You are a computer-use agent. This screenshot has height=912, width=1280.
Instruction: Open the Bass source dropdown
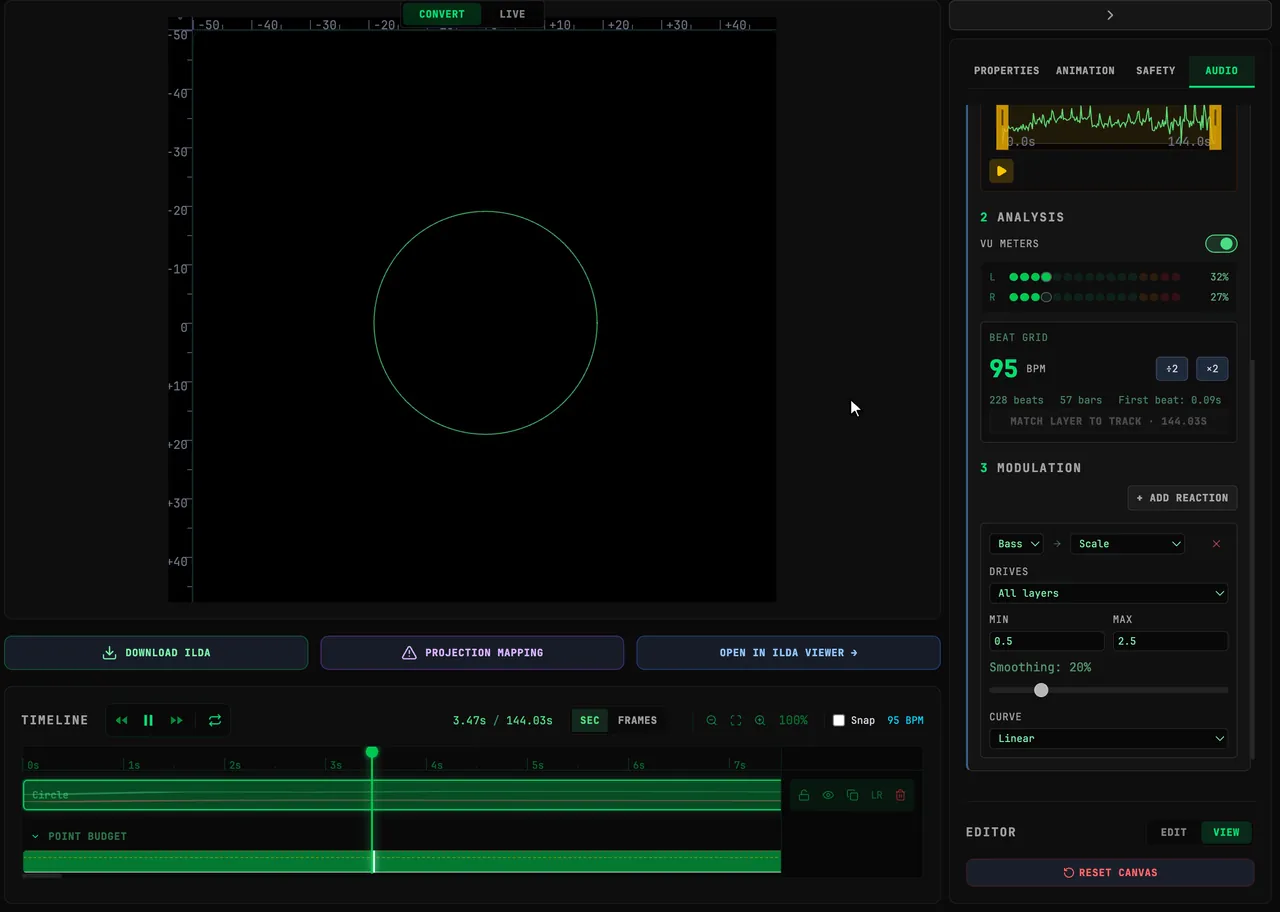pyautogui.click(x=1016, y=544)
